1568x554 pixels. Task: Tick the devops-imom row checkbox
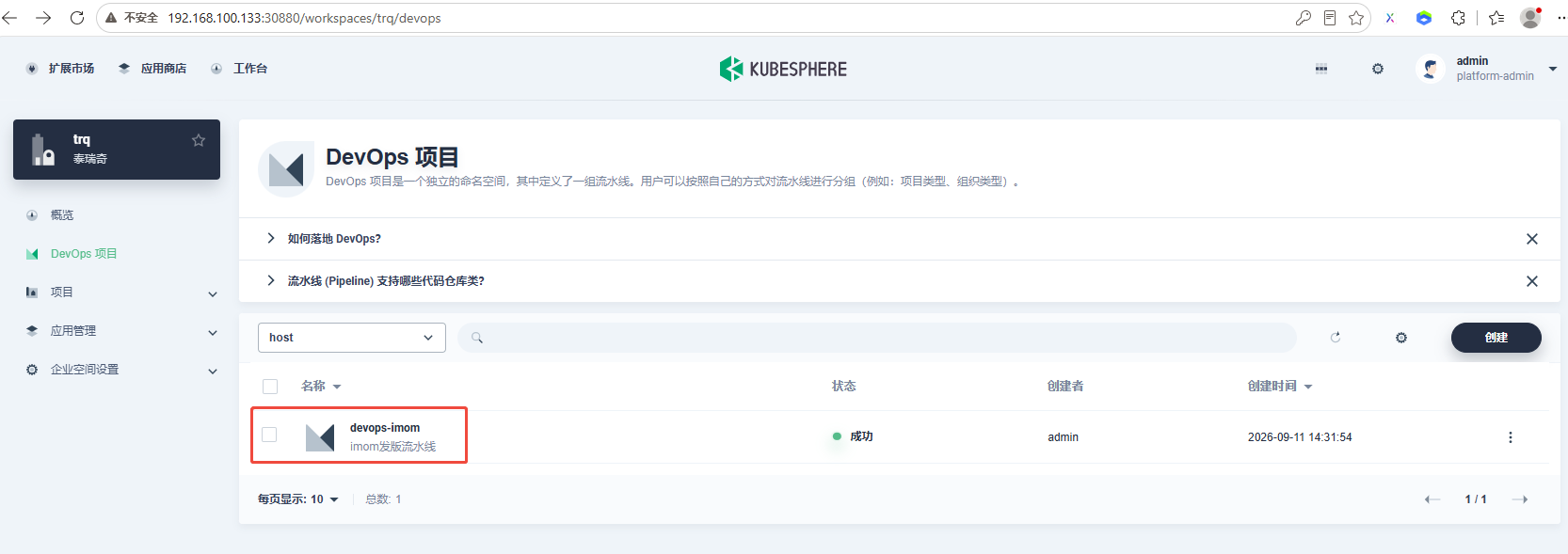(x=269, y=435)
